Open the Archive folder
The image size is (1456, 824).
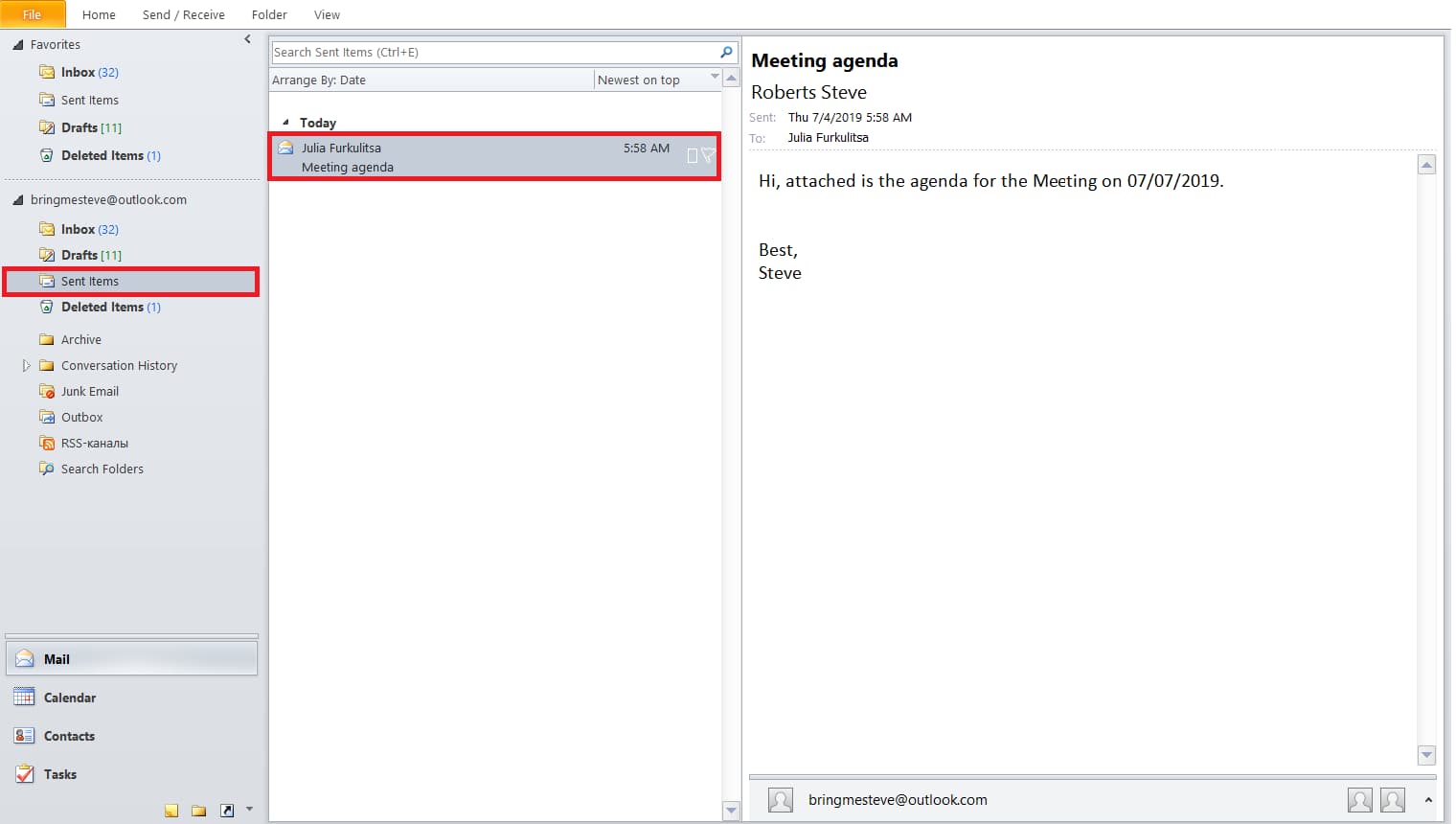click(70, 339)
